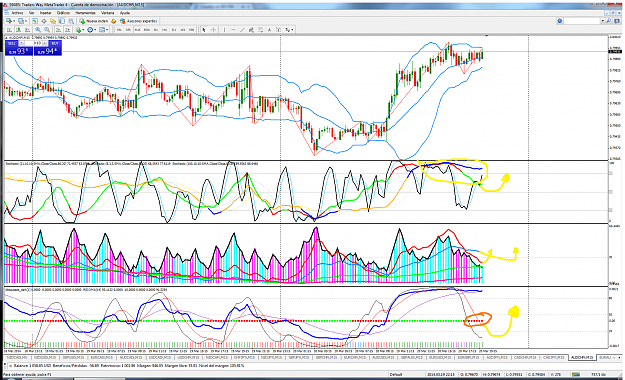This screenshot has height=380, width=625.
Task: Click the SELL one-click trading button
Action: coord(19,48)
